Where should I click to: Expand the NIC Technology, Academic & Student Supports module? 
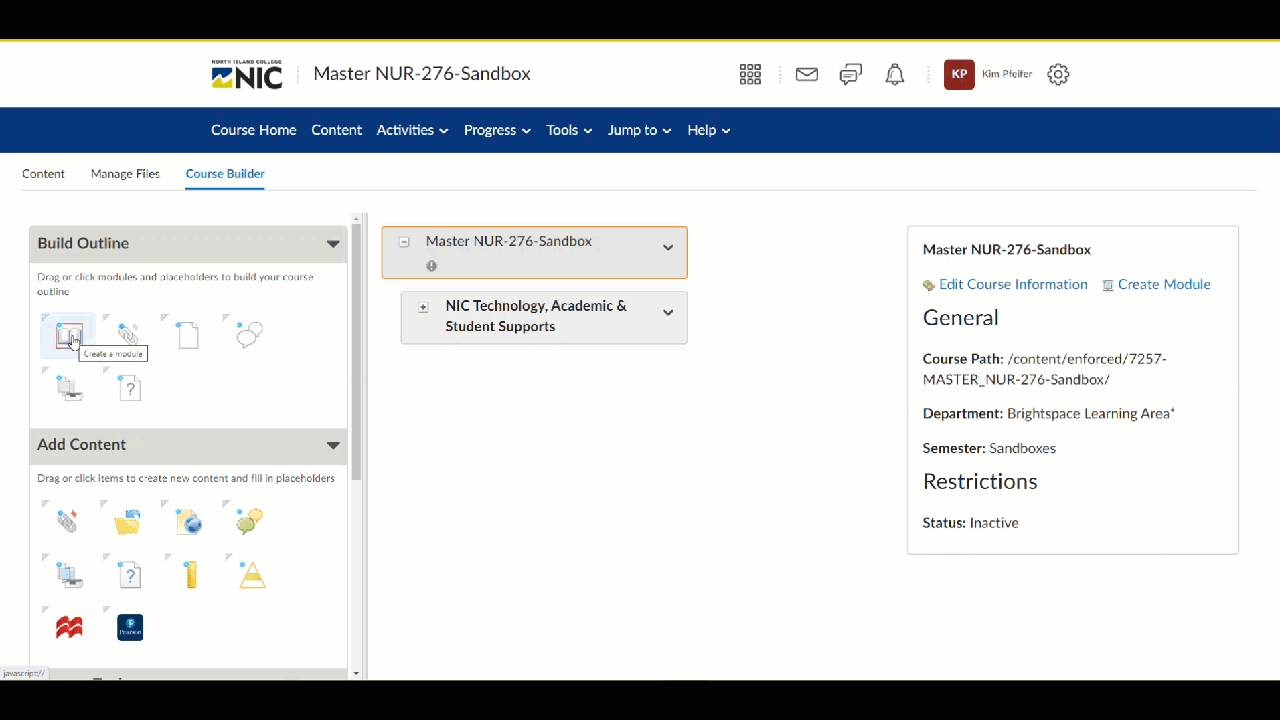click(423, 307)
